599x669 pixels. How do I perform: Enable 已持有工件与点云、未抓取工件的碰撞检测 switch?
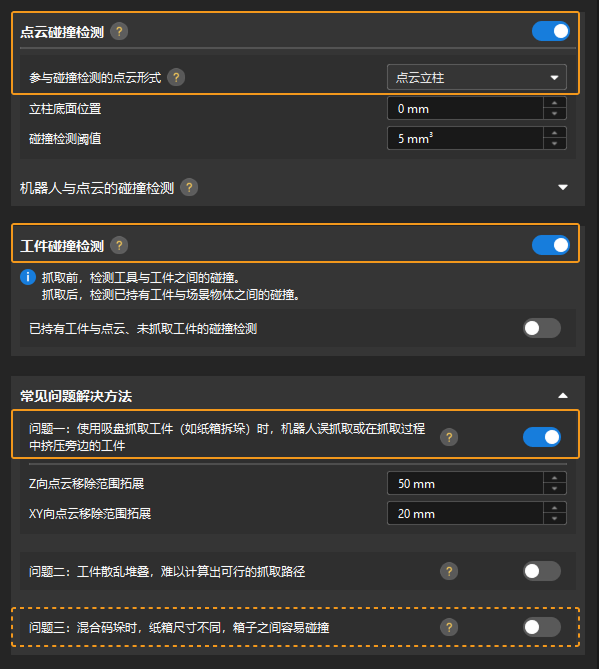pos(542,329)
